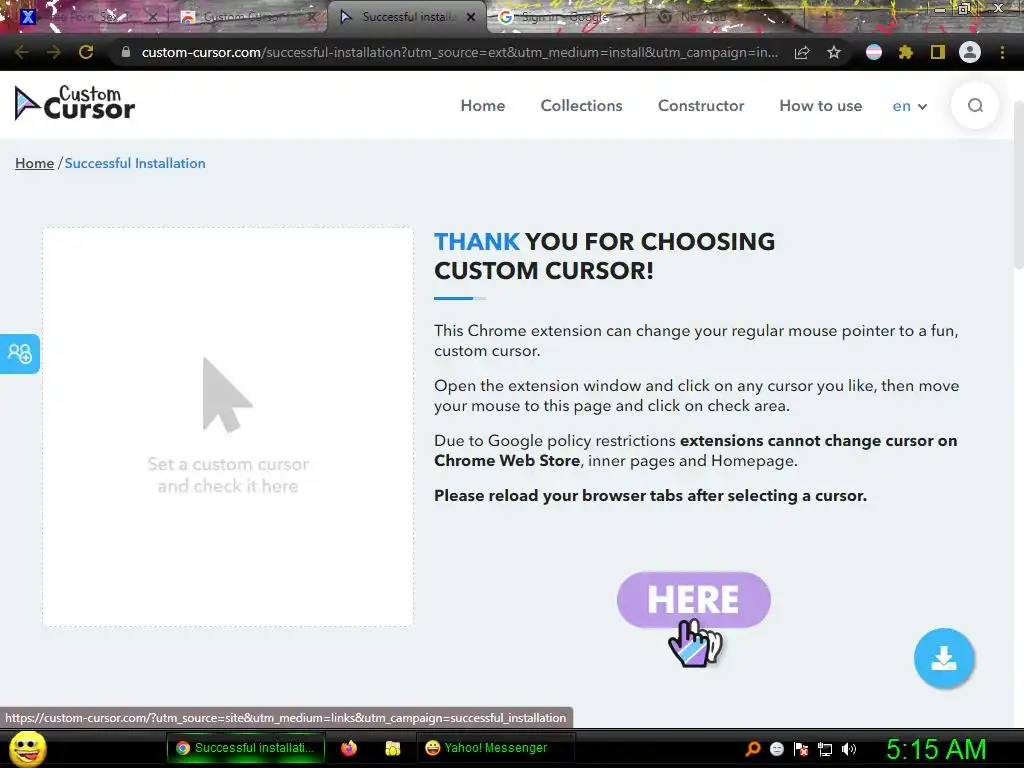This screenshot has width=1024, height=768.
Task: Select the Successful installati... taskbar item
Action: point(246,748)
